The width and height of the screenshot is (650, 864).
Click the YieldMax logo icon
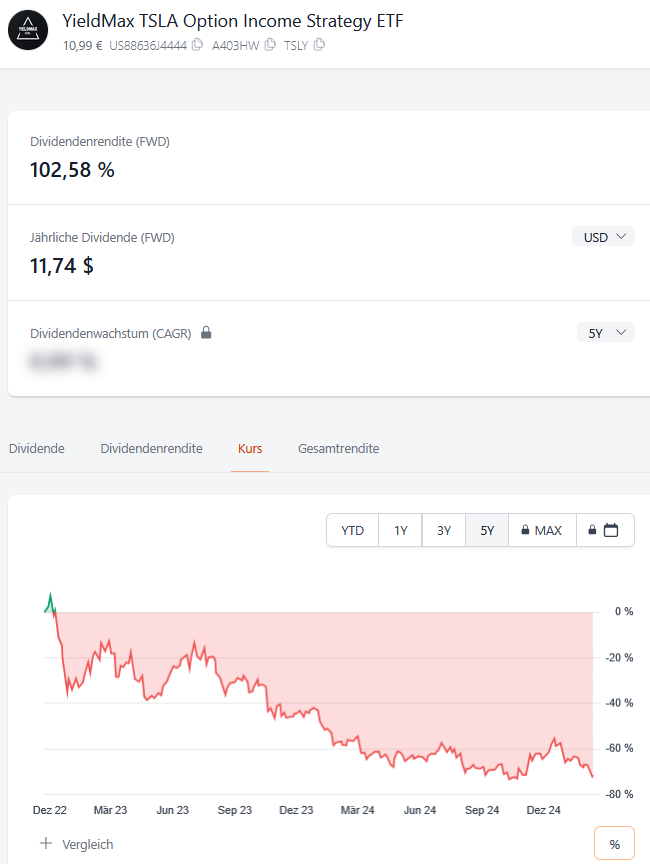[28, 31]
